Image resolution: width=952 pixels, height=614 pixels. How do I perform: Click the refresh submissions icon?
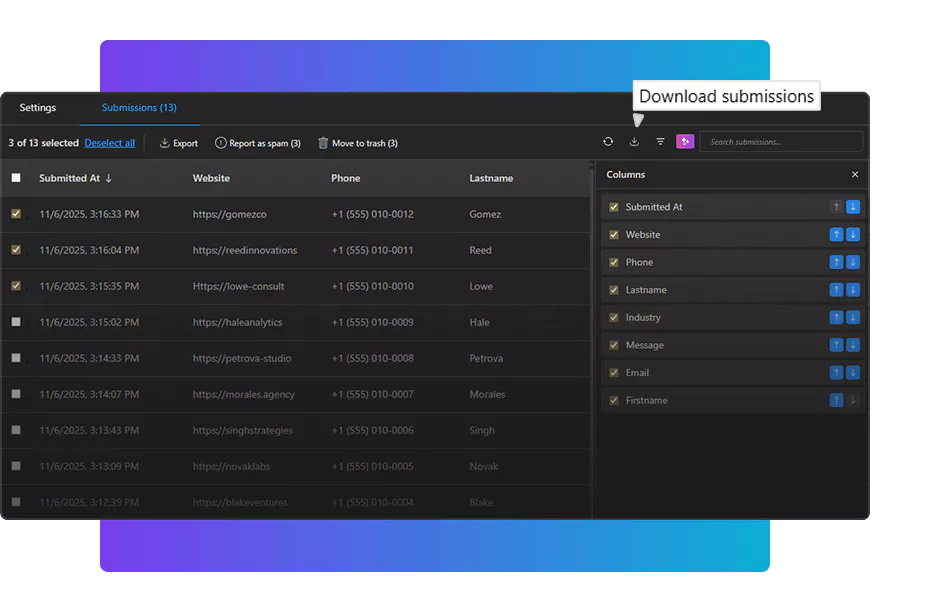608,142
